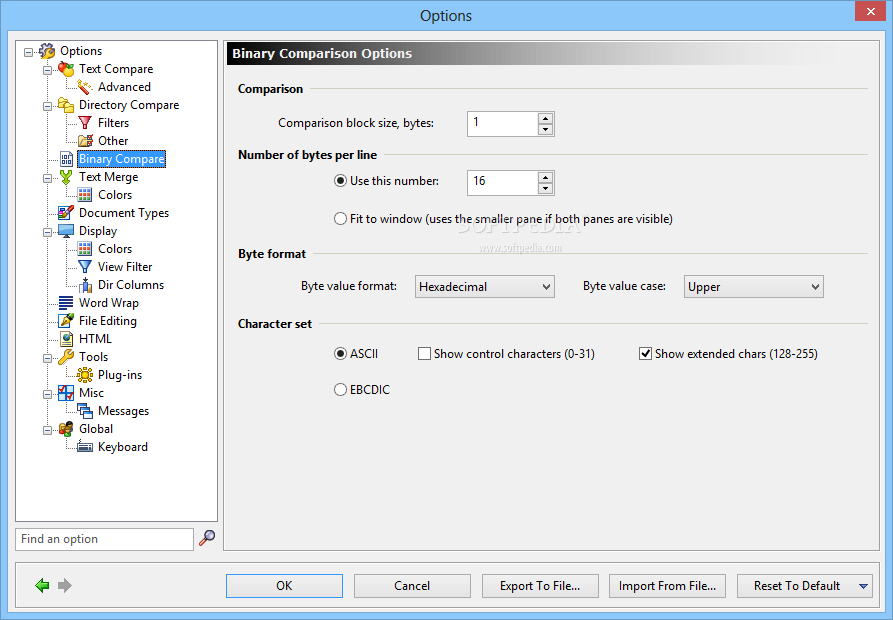Click the Word Wrap lines icon
This screenshot has width=893, height=620.
pyautogui.click(x=66, y=303)
